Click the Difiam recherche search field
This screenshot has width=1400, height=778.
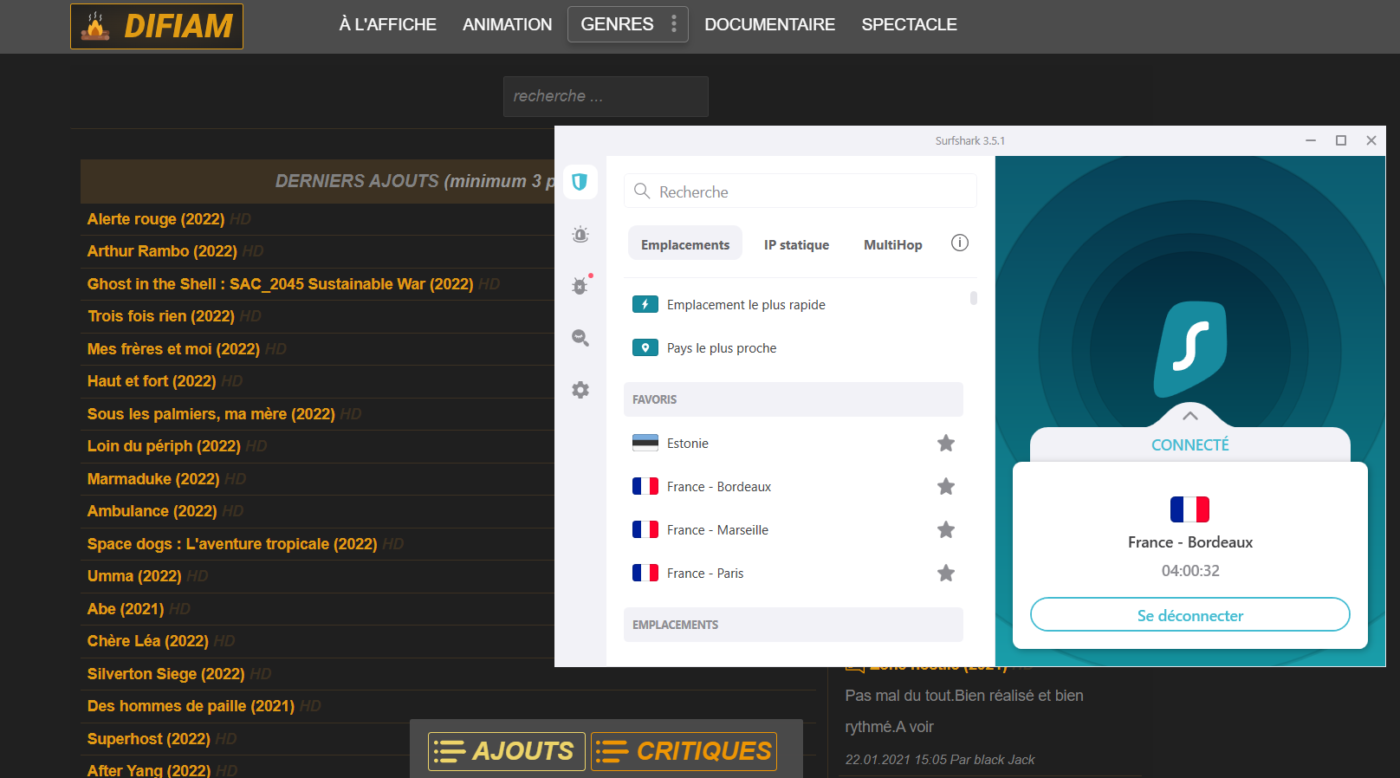[x=606, y=97]
